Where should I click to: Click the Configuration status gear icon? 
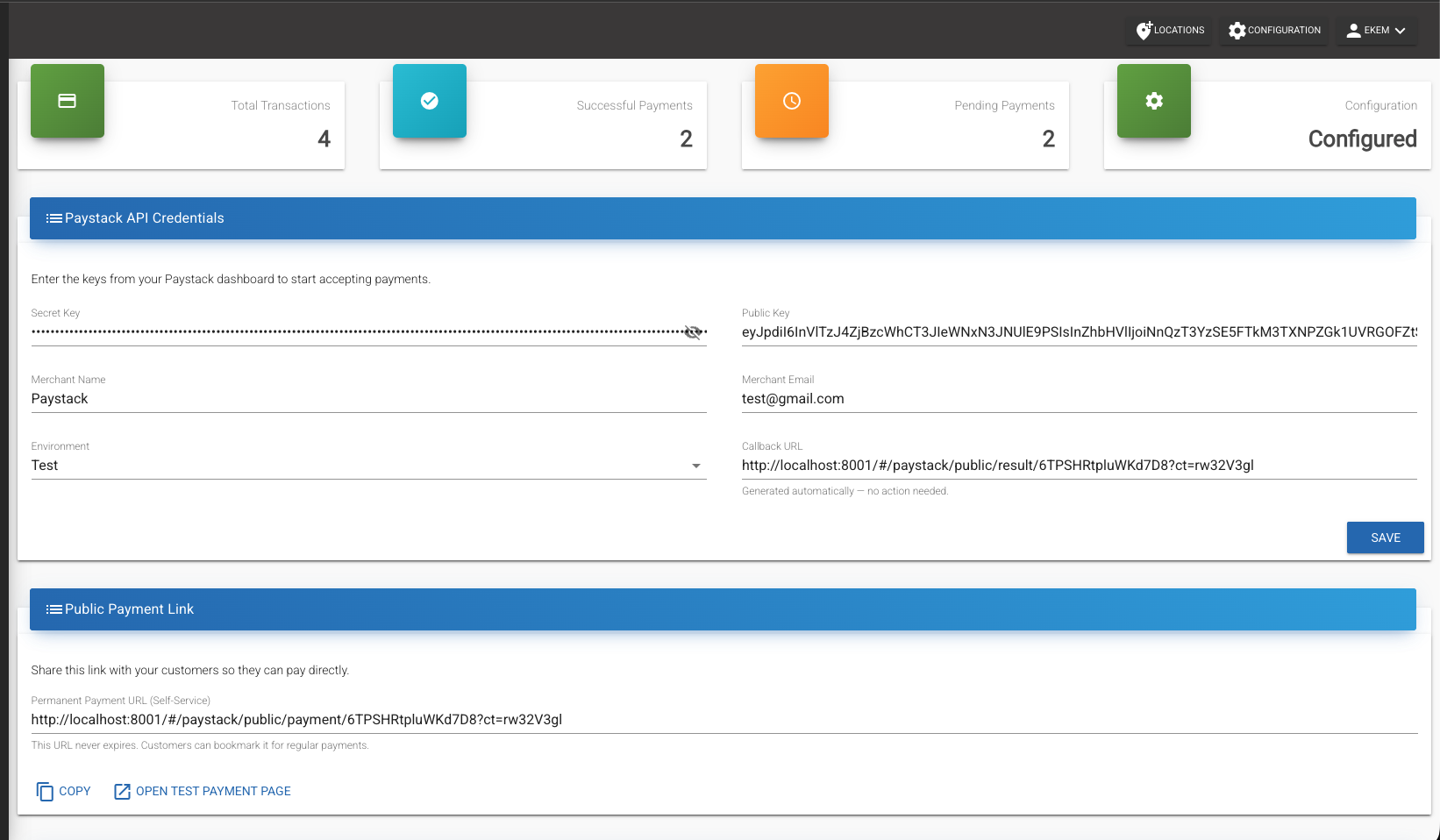point(1154,101)
